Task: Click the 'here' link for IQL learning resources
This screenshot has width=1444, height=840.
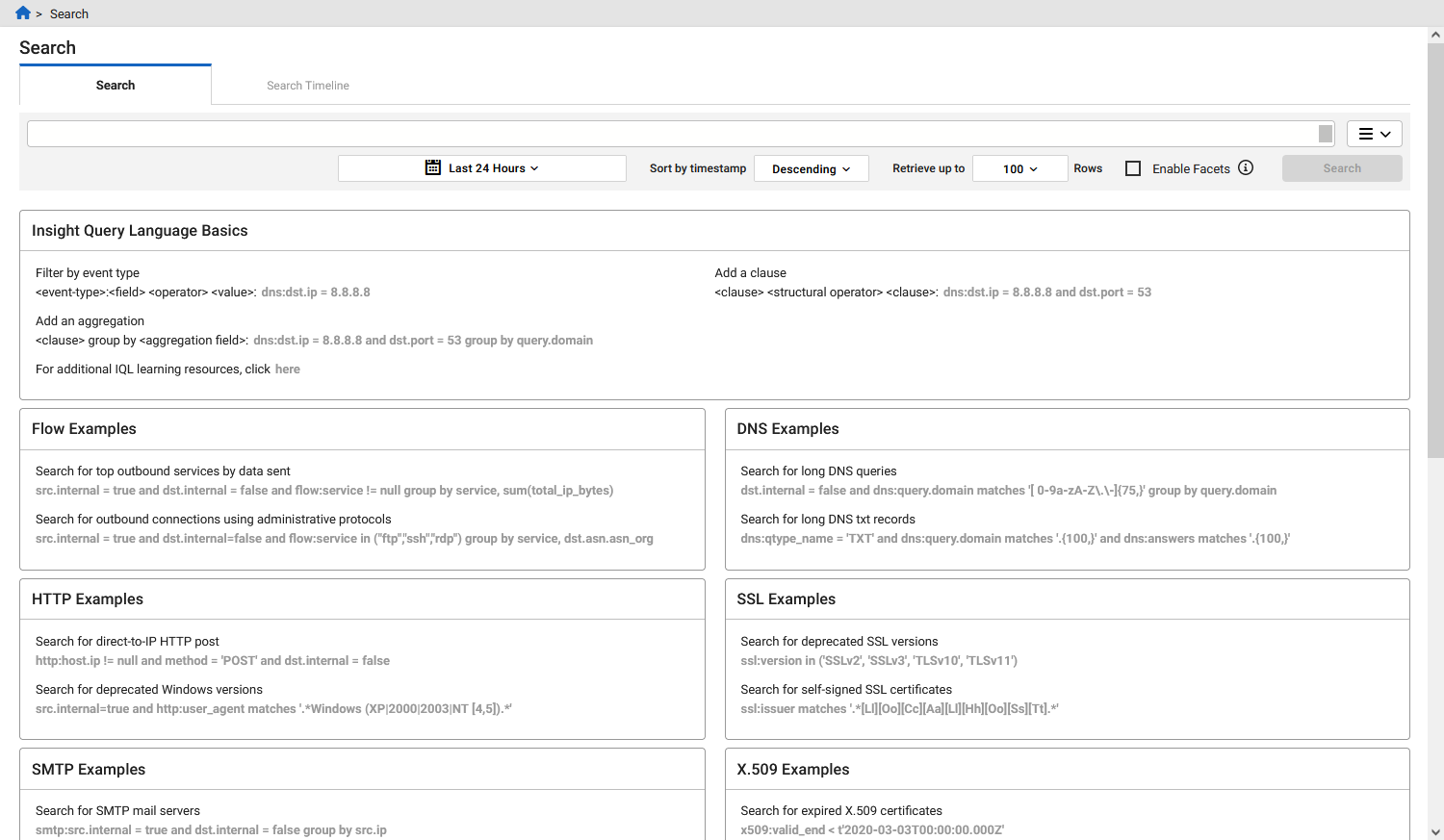Action: click(287, 369)
